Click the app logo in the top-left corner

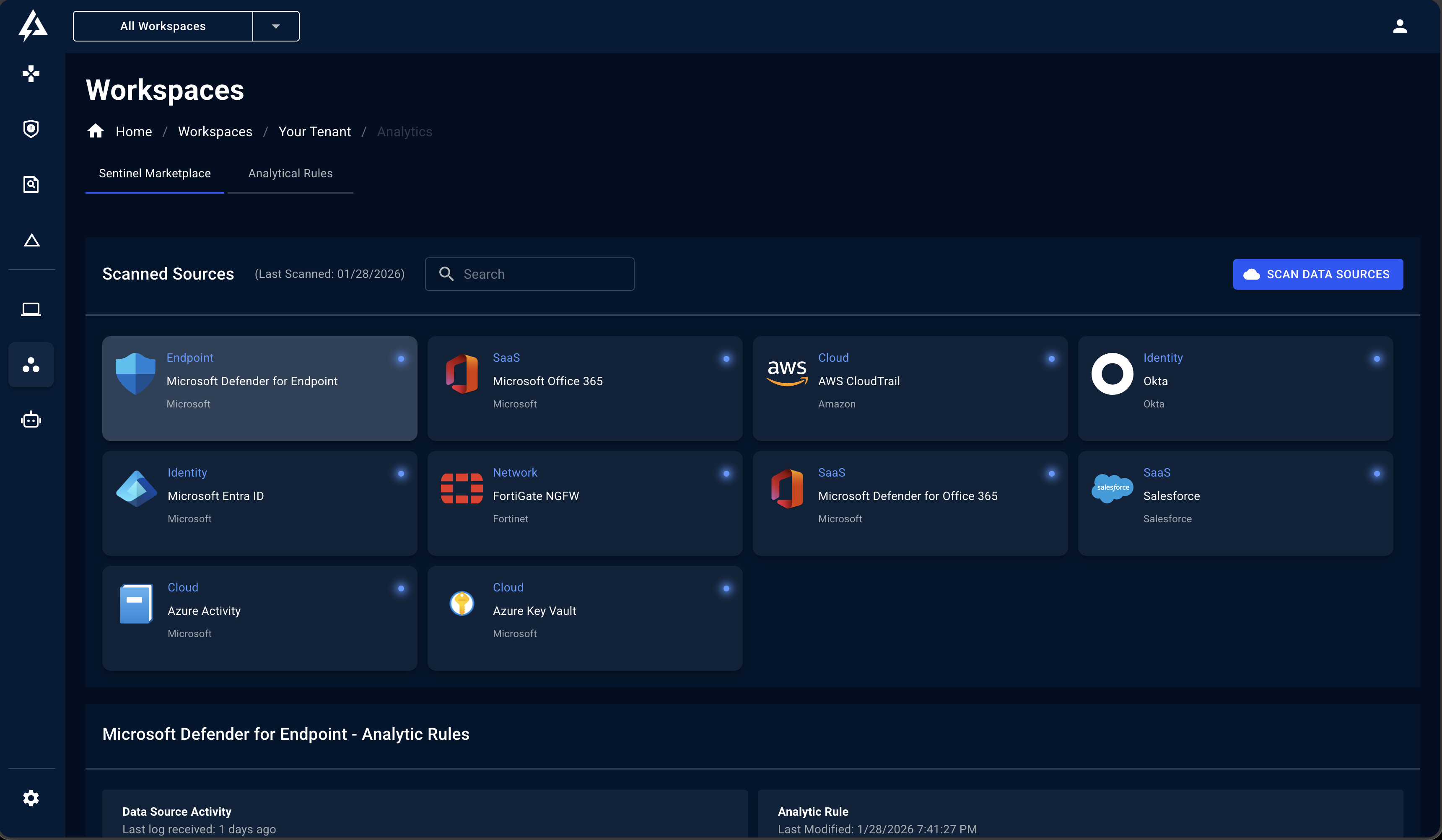pyautogui.click(x=33, y=25)
